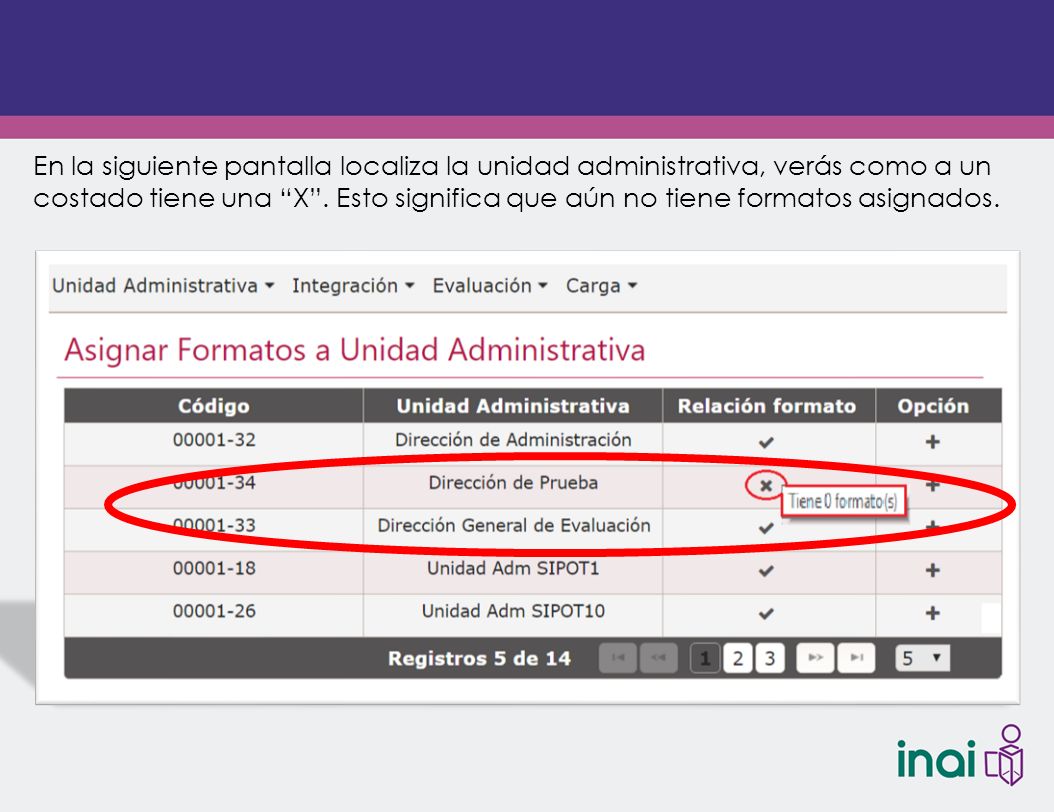This screenshot has width=1054, height=812.
Task: Click checkmark for Dirección General de Evaluación
Action: [766, 528]
